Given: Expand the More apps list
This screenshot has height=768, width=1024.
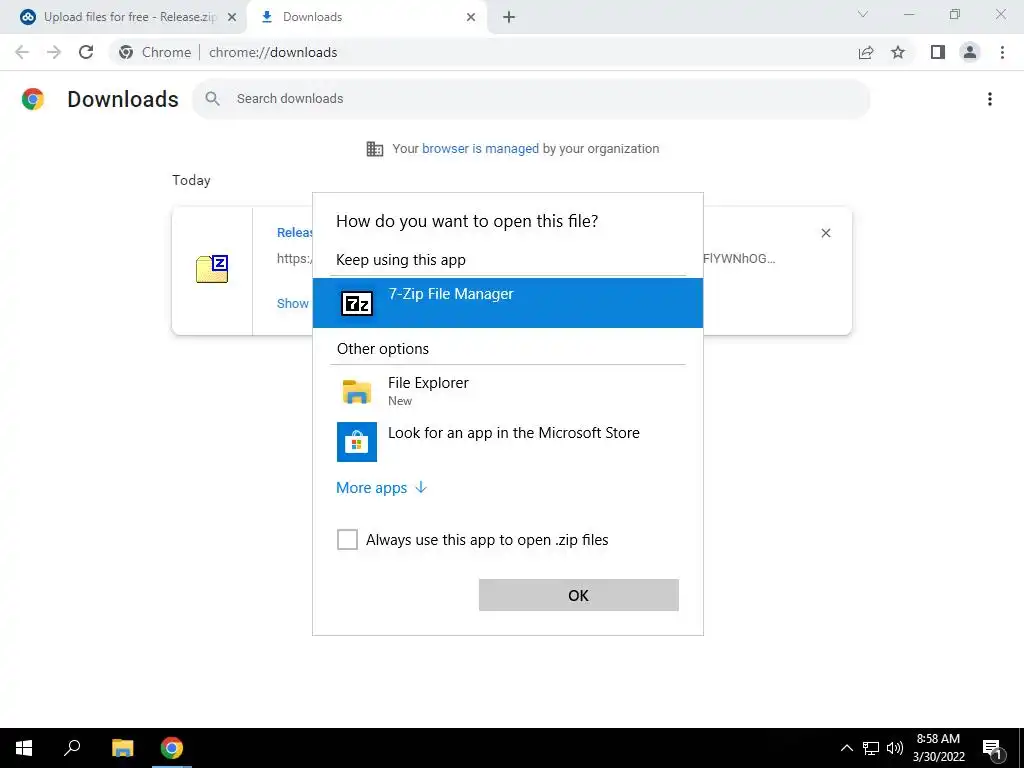Looking at the screenshot, I should tap(381, 488).
